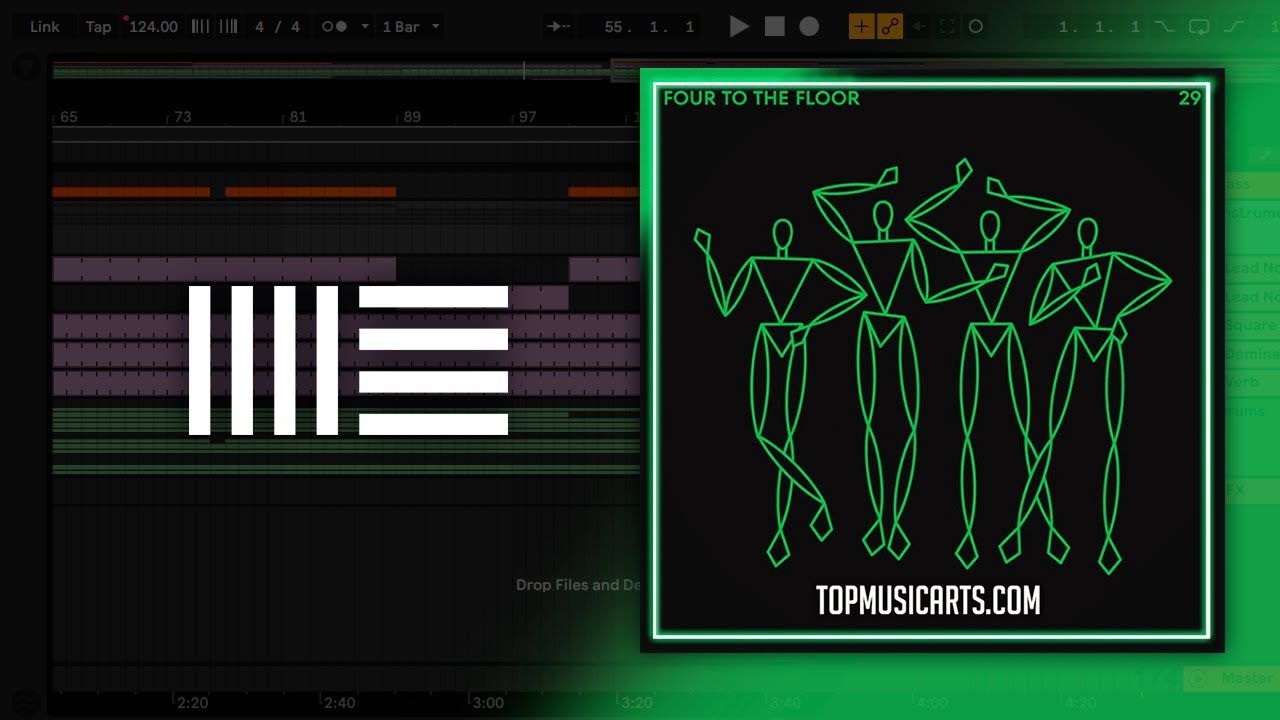
Task: Click the Drop Files and Devices text area
Action: coord(578,585)
